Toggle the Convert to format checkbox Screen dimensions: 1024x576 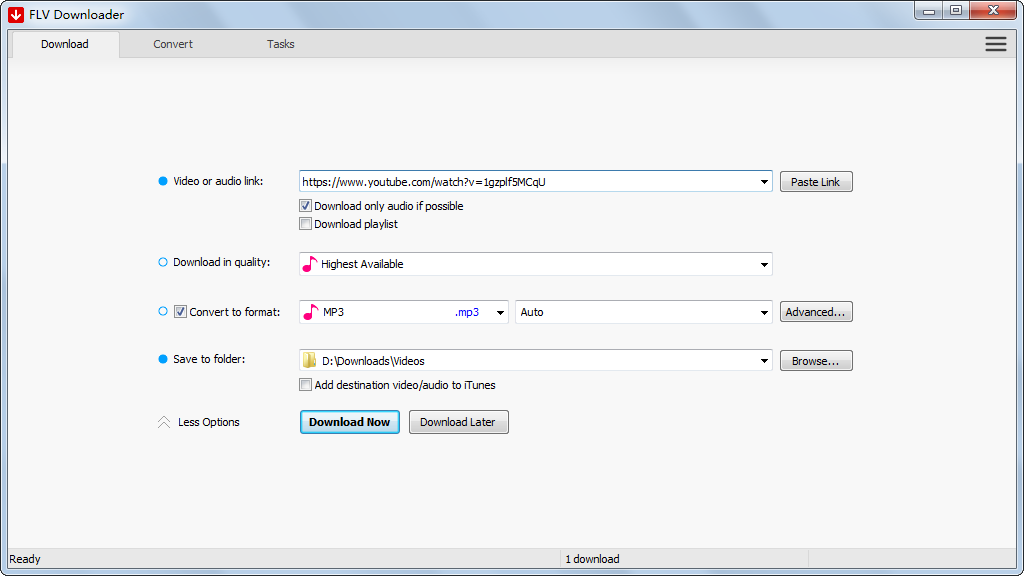(180, 312)
